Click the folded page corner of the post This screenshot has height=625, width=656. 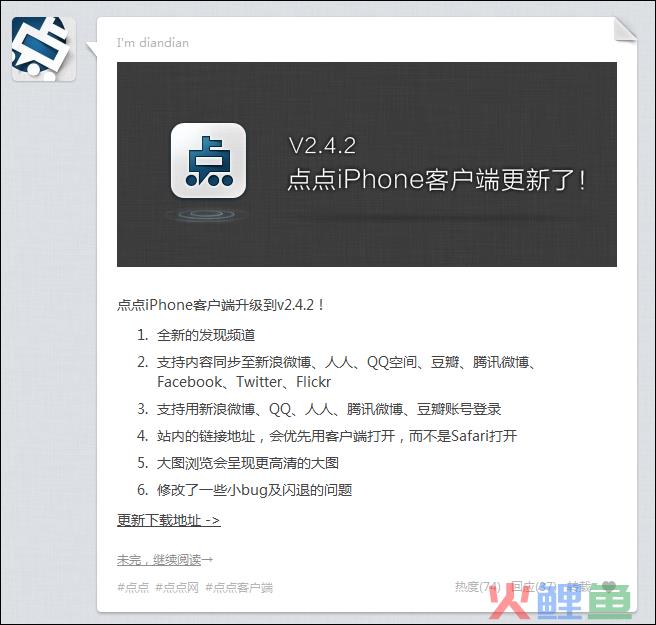(x=625, y=29)
